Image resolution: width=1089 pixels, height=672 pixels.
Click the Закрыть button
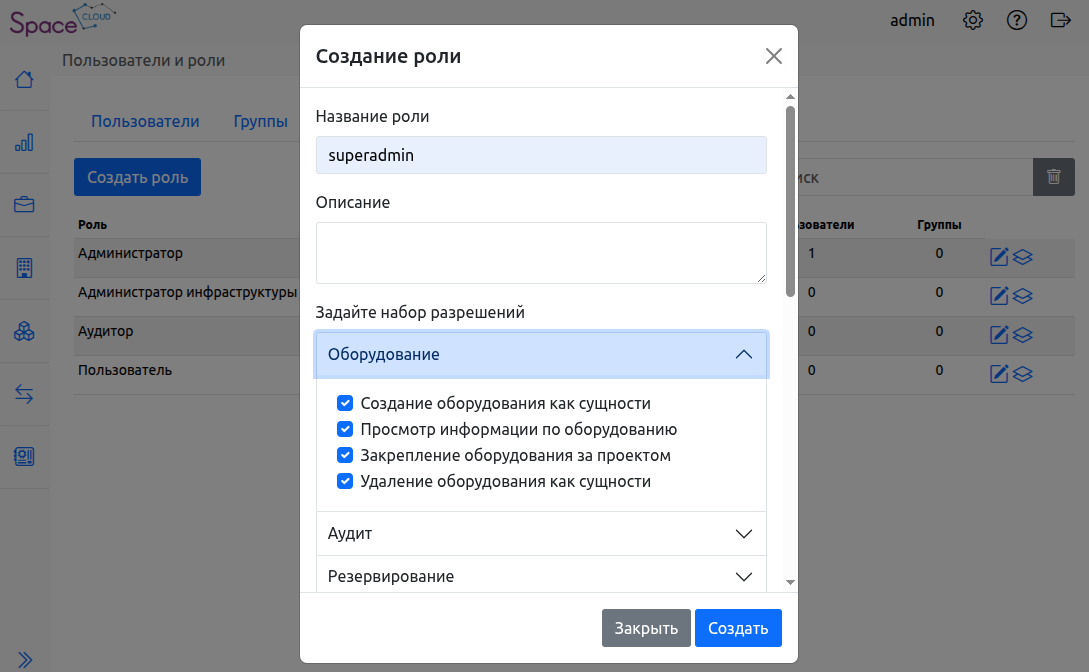[646, 628]
